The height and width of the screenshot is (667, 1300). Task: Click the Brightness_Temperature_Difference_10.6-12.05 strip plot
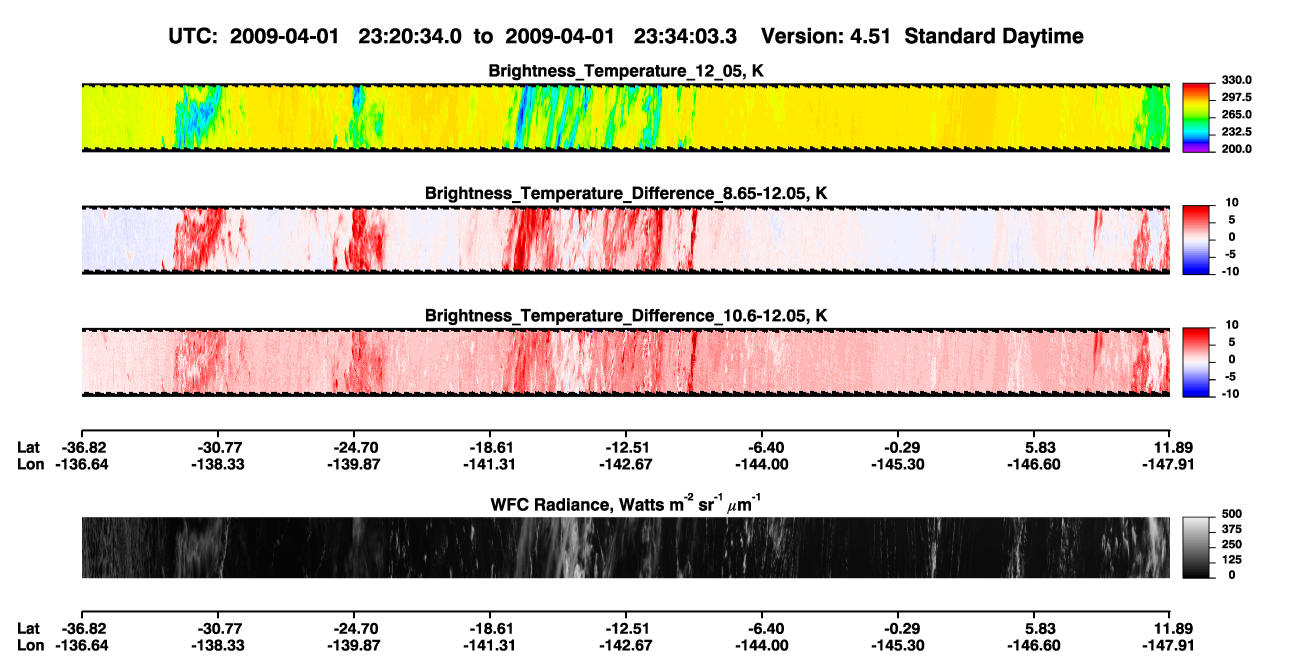[625, 362]
